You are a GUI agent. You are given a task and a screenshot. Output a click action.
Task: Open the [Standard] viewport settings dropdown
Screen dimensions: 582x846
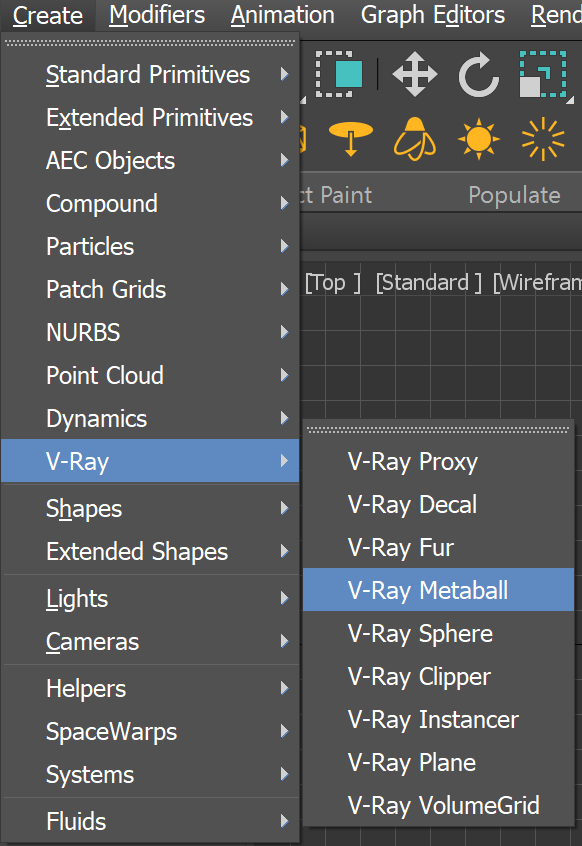tap(428, 282)
